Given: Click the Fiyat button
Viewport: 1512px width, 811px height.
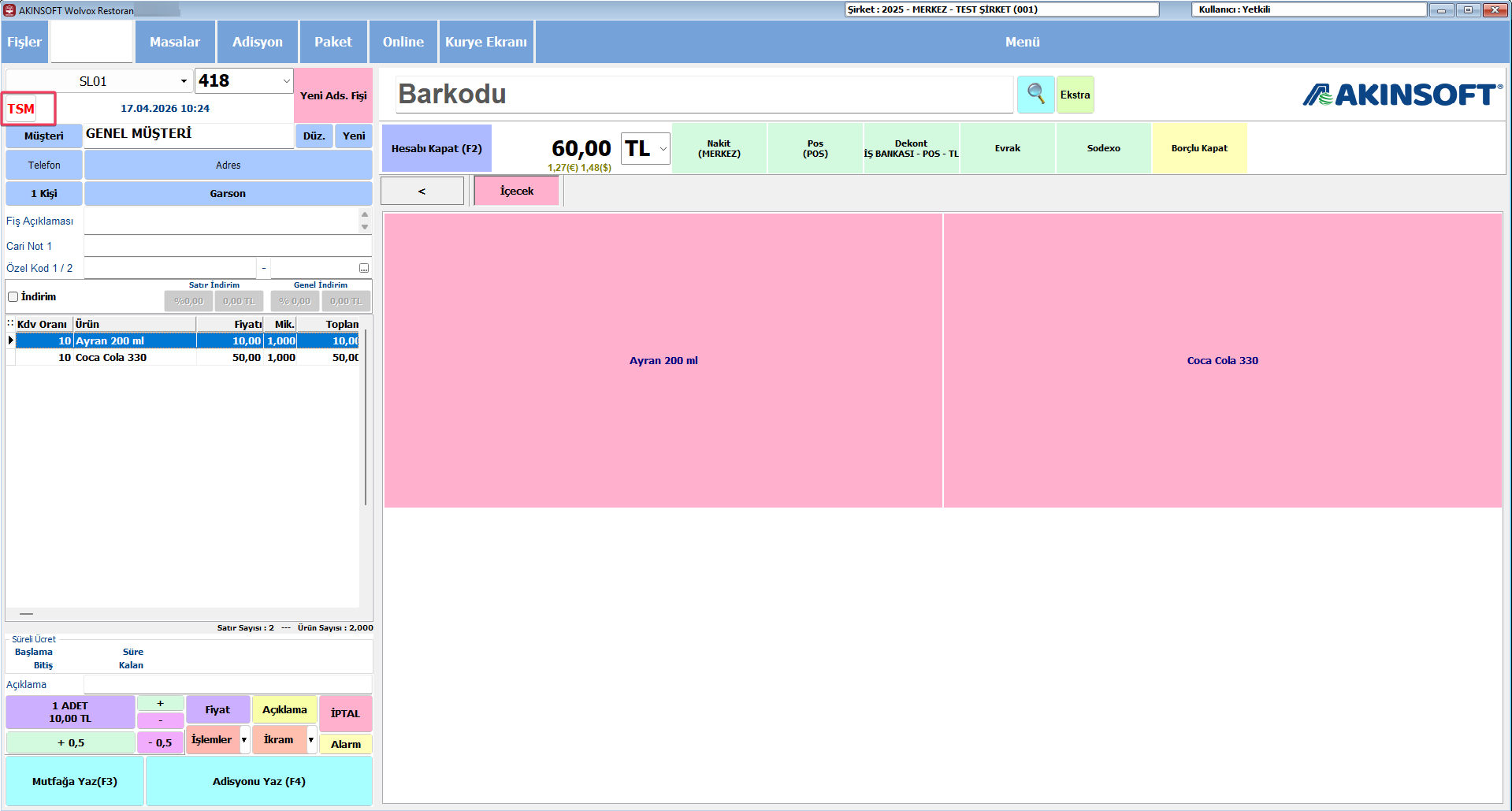Looking at the screenshot, I should coord(217,709).
